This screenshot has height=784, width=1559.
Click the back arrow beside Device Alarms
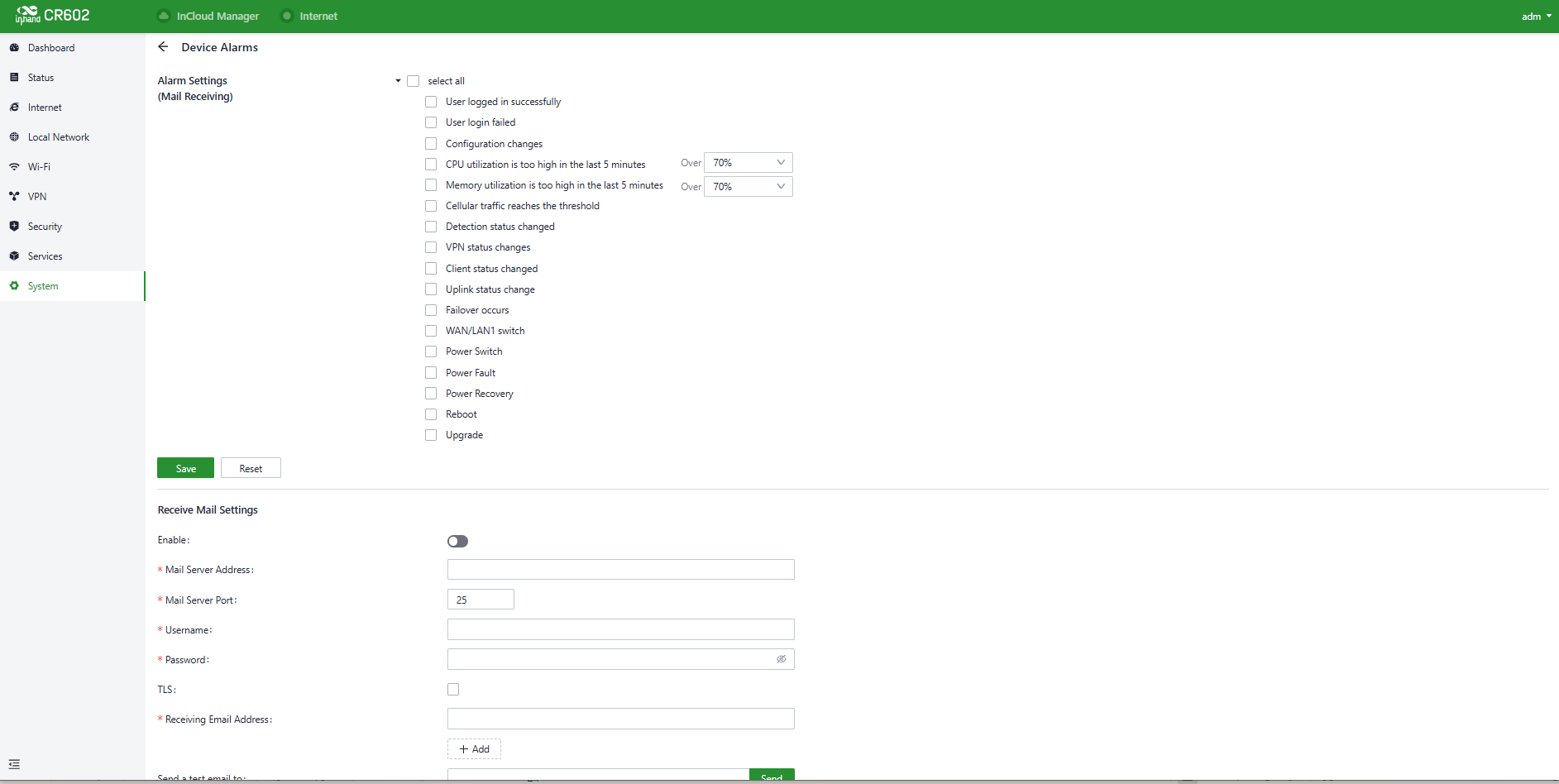click(x=163, y=47)
